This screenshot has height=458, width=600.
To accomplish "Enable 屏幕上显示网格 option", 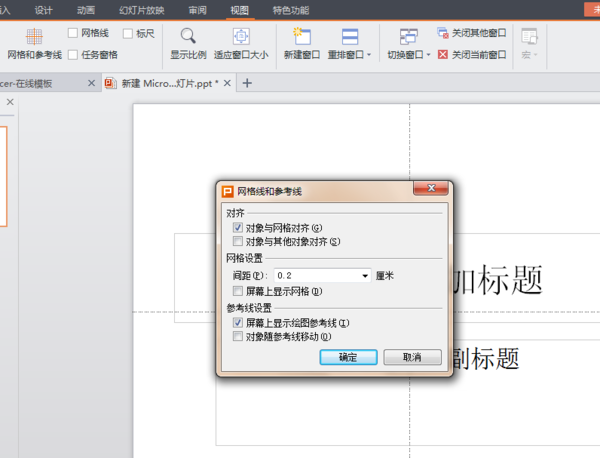I will [238, 291].
